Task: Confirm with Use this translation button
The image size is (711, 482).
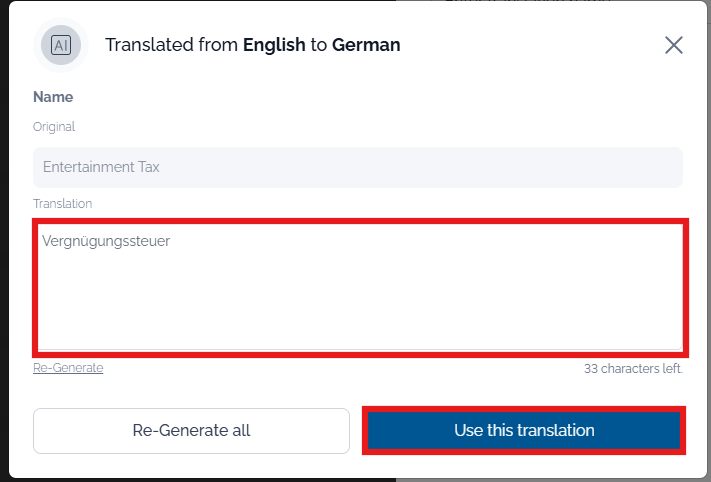Action: pos(524,431)
